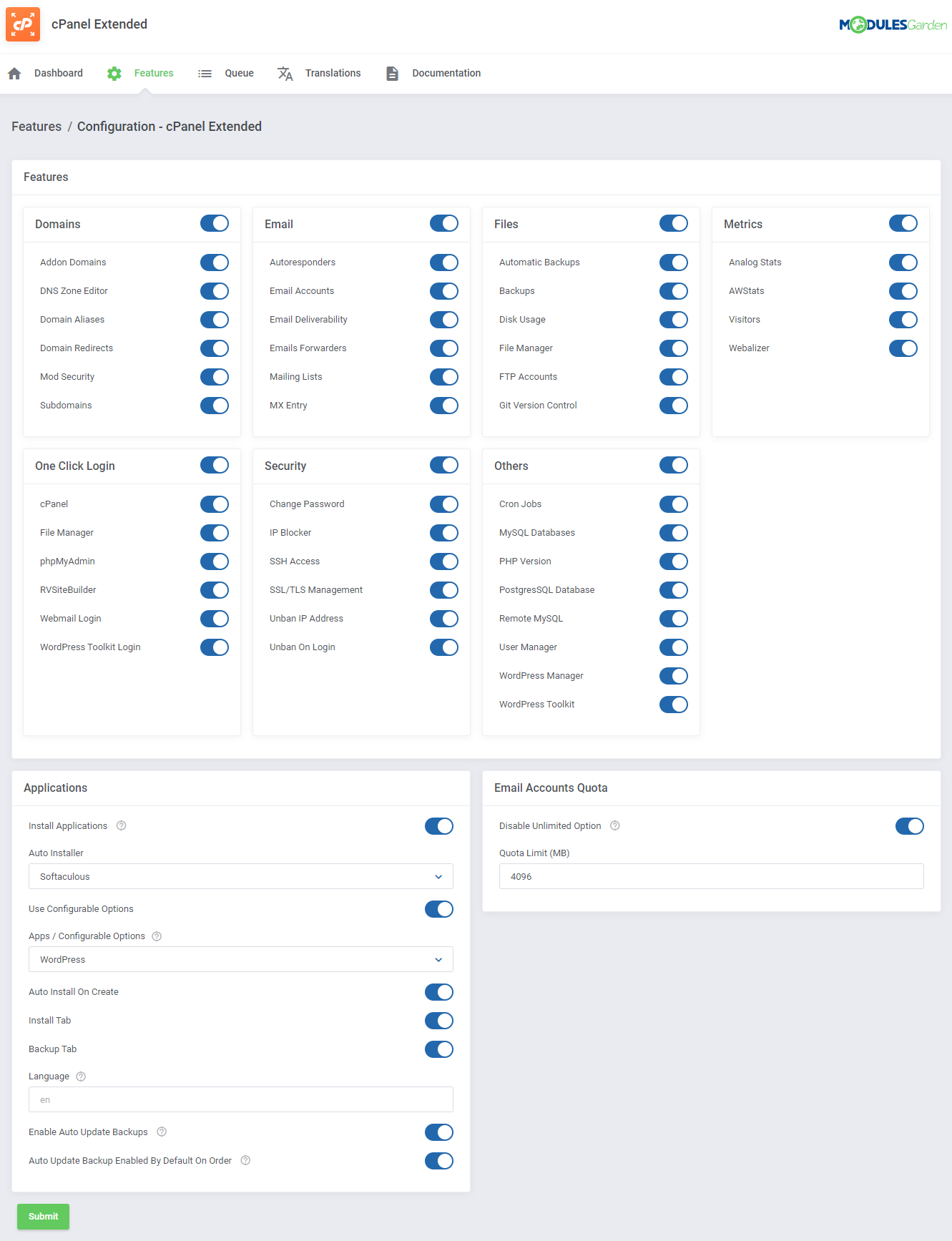Expand the Auto Installer Softaculous dropdown
The image size is (952, 1241).
click(241, 876)
